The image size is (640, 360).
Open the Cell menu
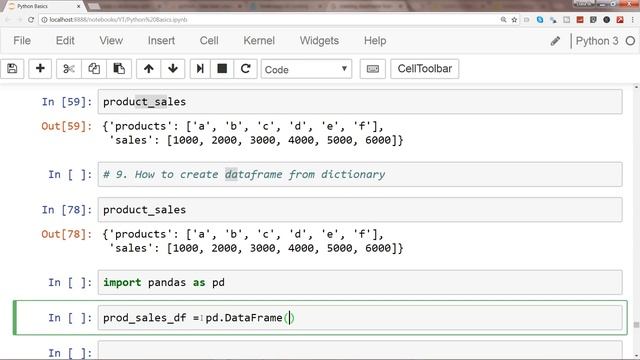tap(209, 41)
